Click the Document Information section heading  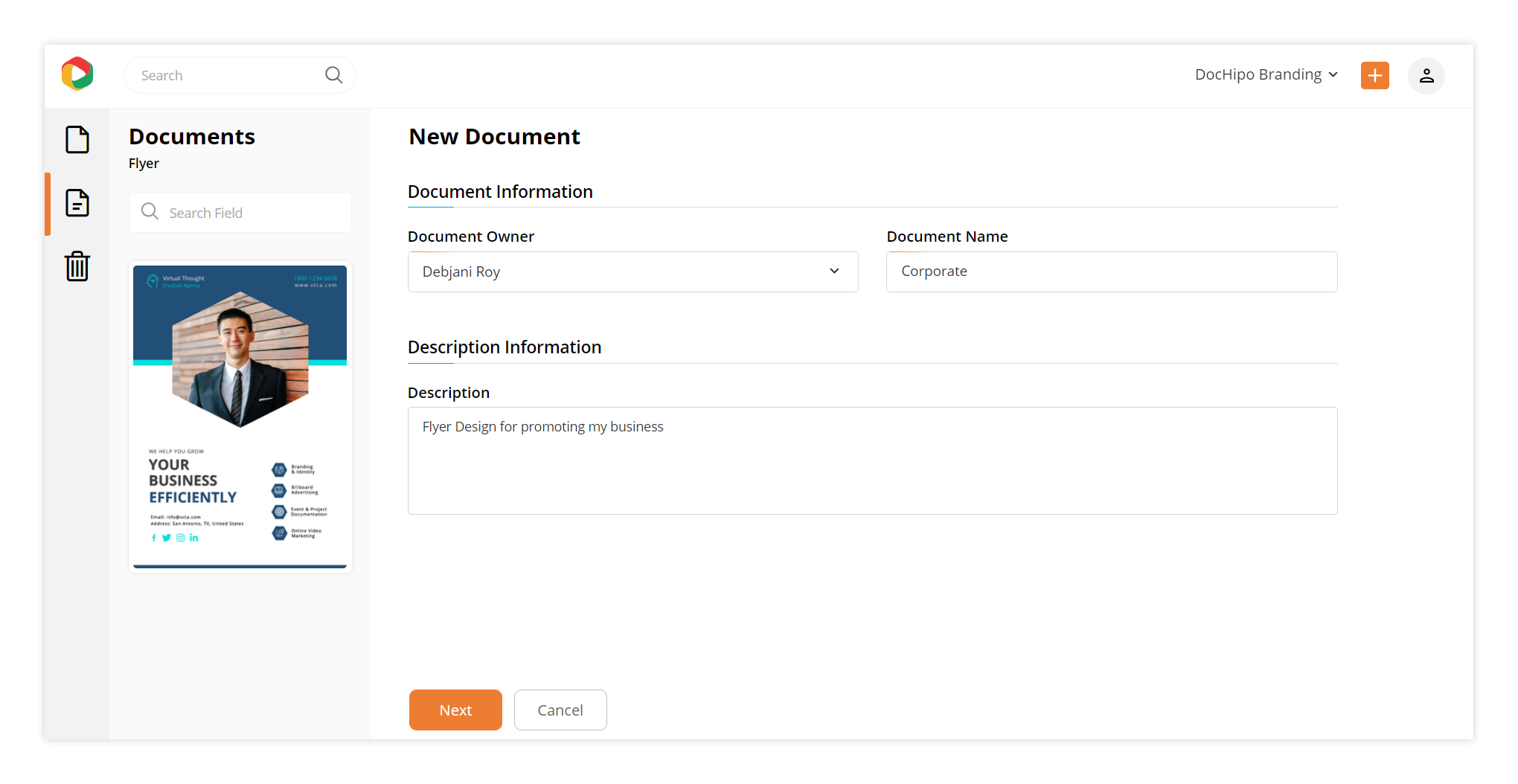click(x=500, y=192)
